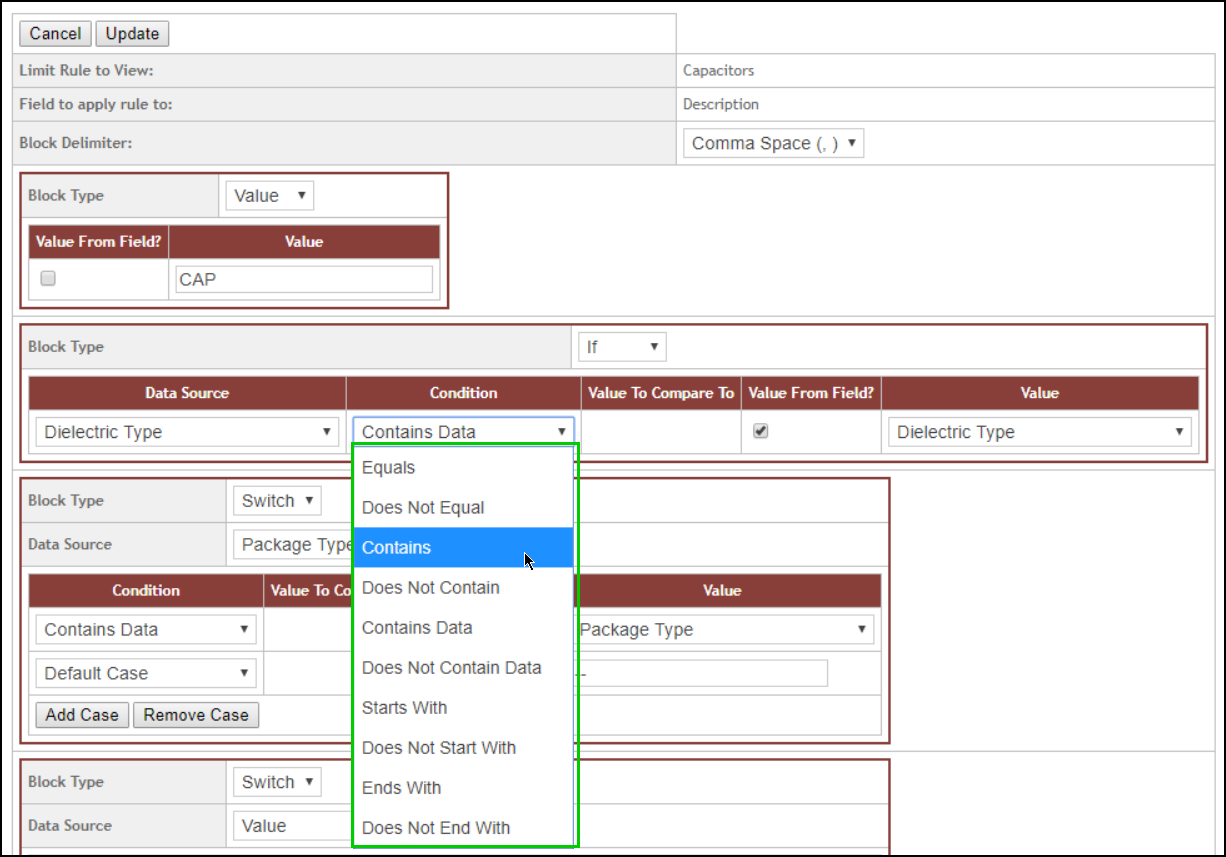This screenshot has height=857, width=1226.
Task: Open the Block Delimiter Comma Space dropdown
Action: 773,143
